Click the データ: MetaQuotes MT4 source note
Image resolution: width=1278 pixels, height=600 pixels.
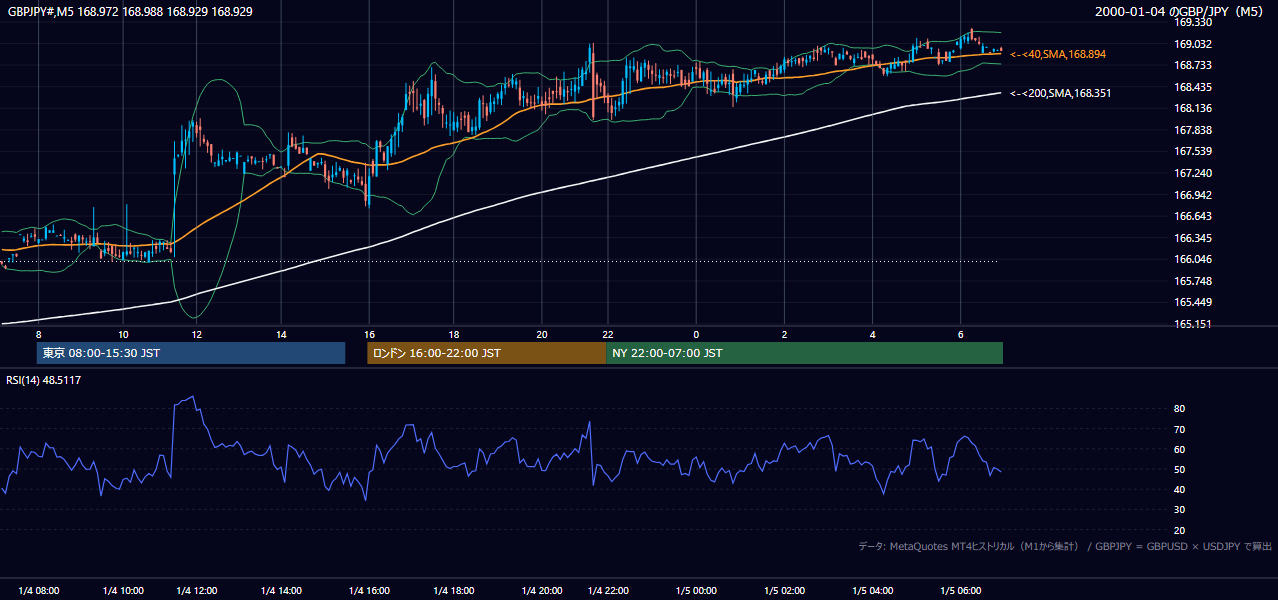[1065, 546]
